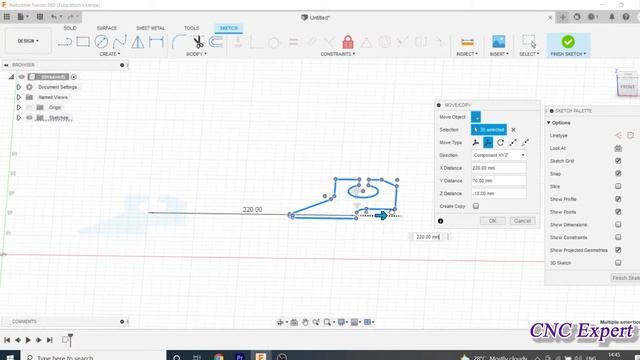The height and width of the screenshot is (360, 640).
Task: Collapse the Options section in Sketch Palette
Action: click(549, 123)
